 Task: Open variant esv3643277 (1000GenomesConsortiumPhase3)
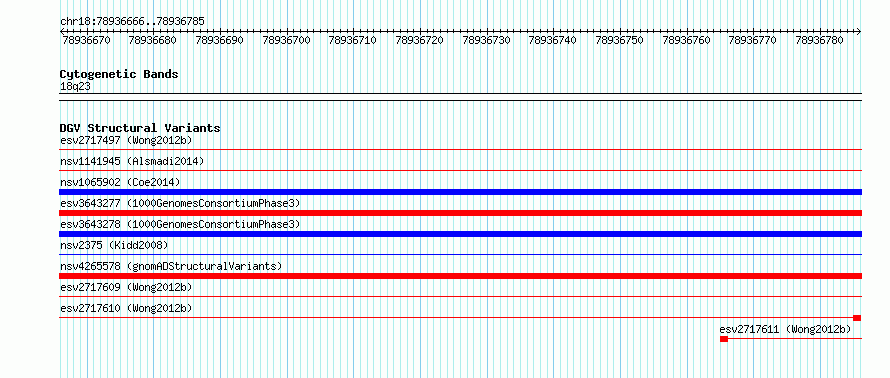[180, 203]
